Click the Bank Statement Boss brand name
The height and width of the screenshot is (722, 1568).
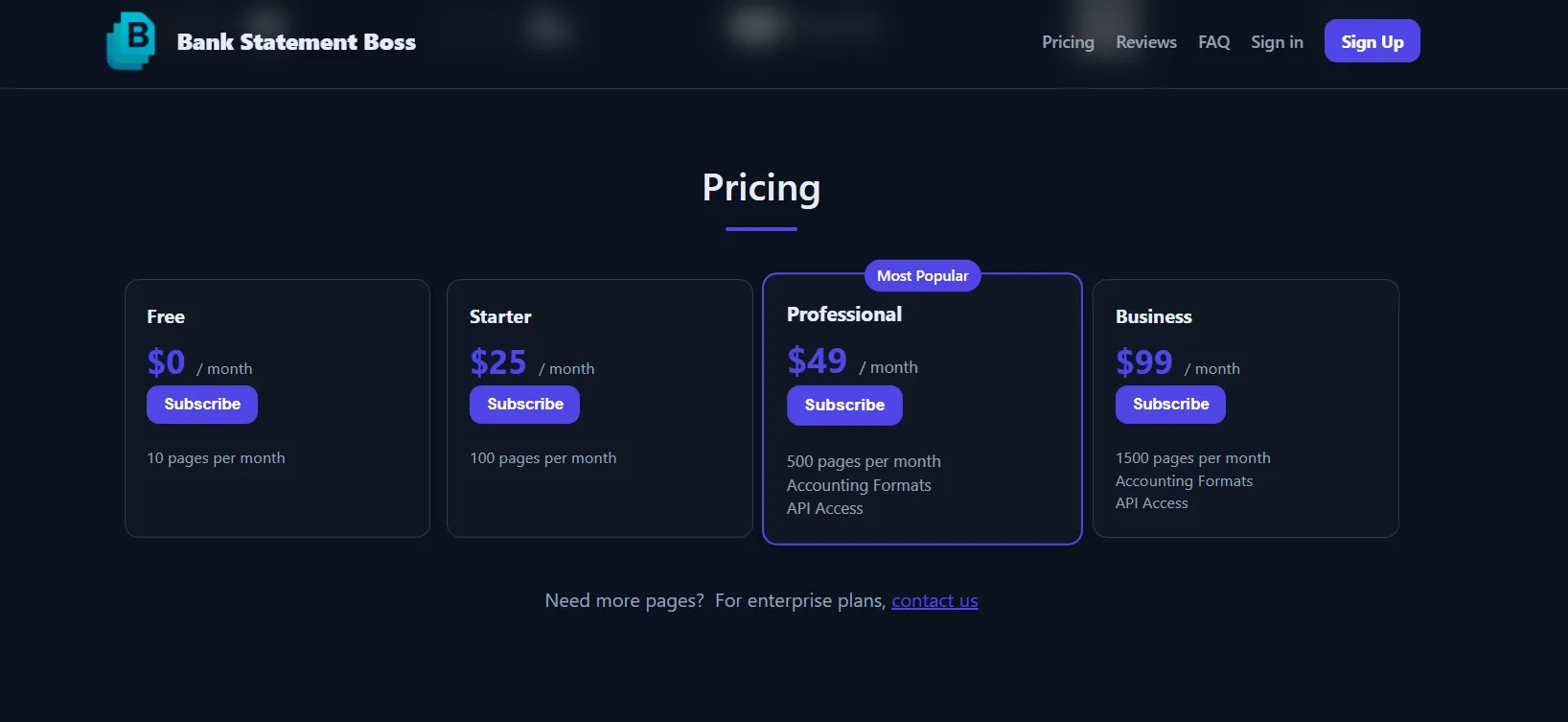296,42
